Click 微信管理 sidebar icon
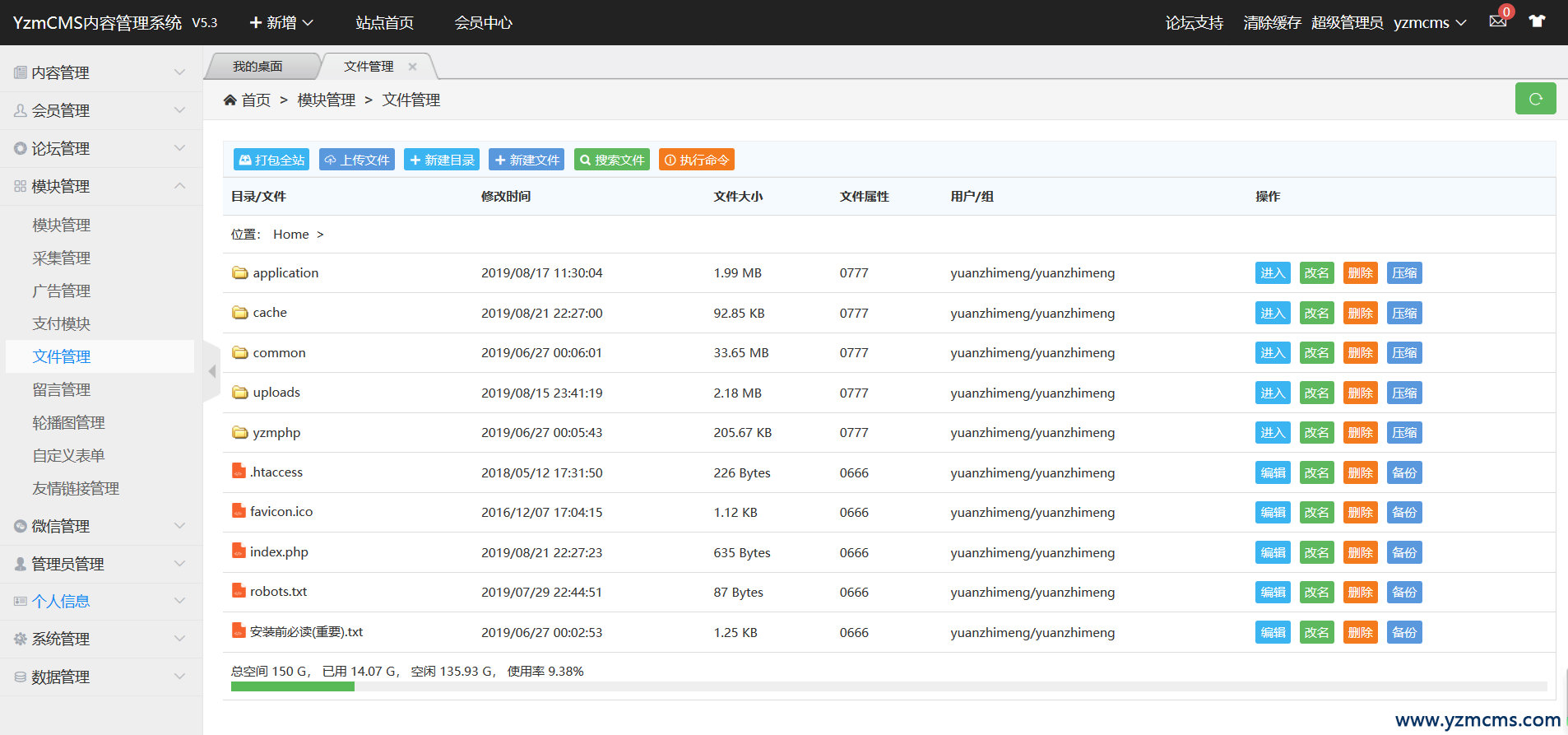1568x735 pixels. 20,526
